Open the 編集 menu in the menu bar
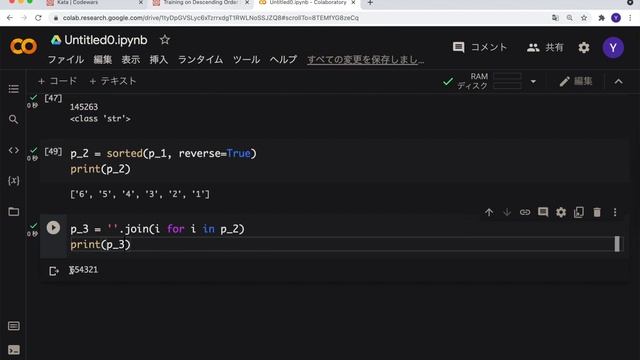The image size is (640, 360). 102,60
